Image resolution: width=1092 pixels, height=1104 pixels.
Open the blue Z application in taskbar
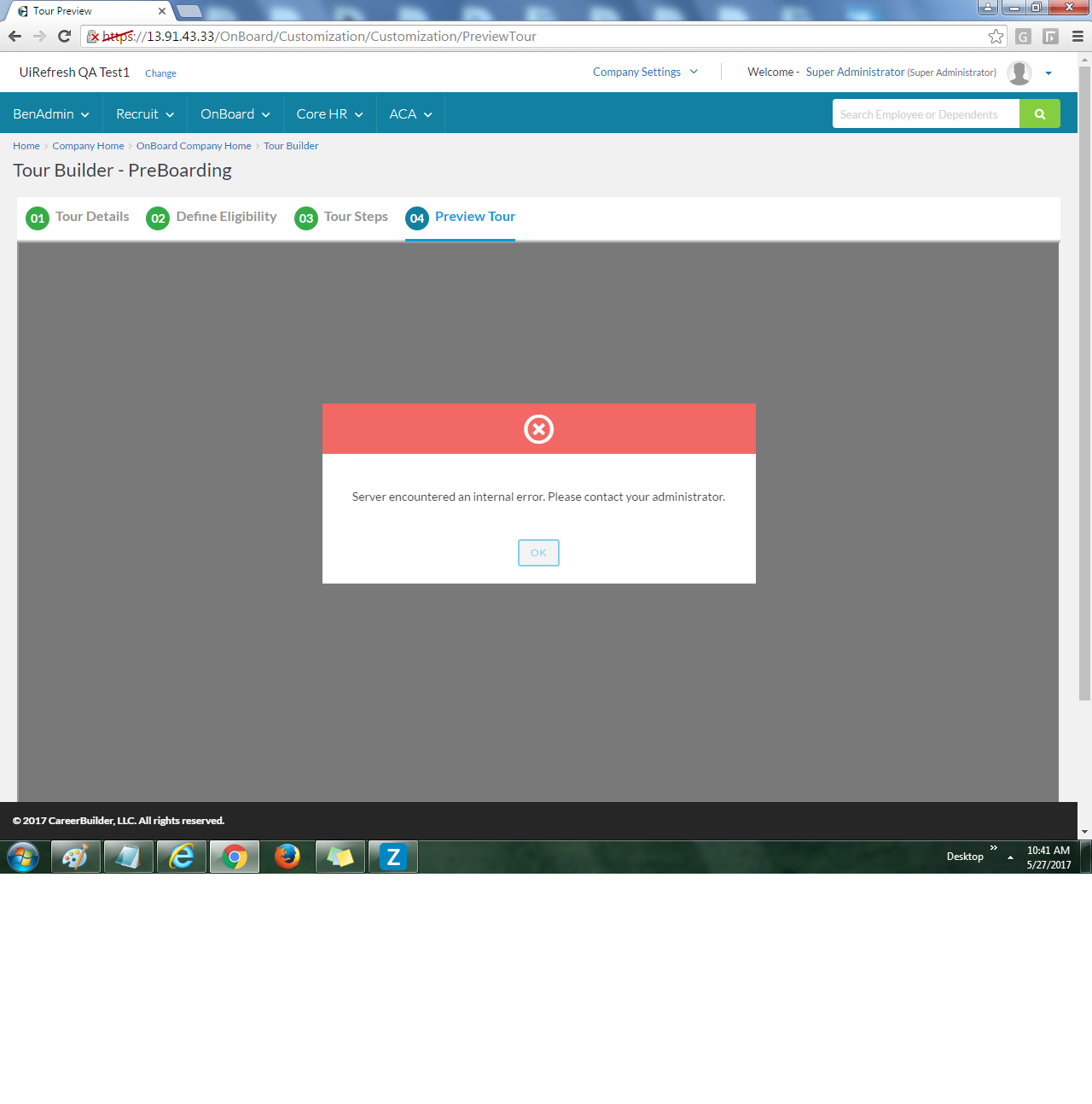coord(393,857)
